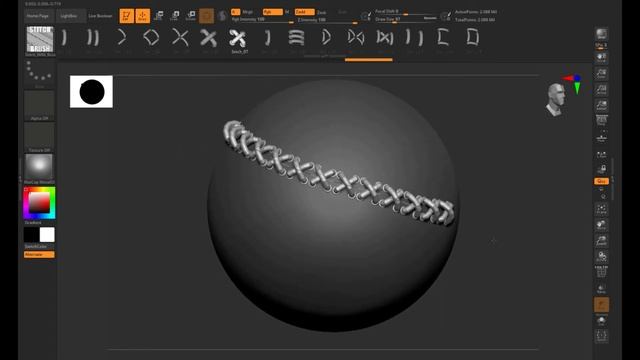The width and height of the screenshot is (640, 360).
Task: Open the Stitch Brush current brush picker
Action: (40, 40)
